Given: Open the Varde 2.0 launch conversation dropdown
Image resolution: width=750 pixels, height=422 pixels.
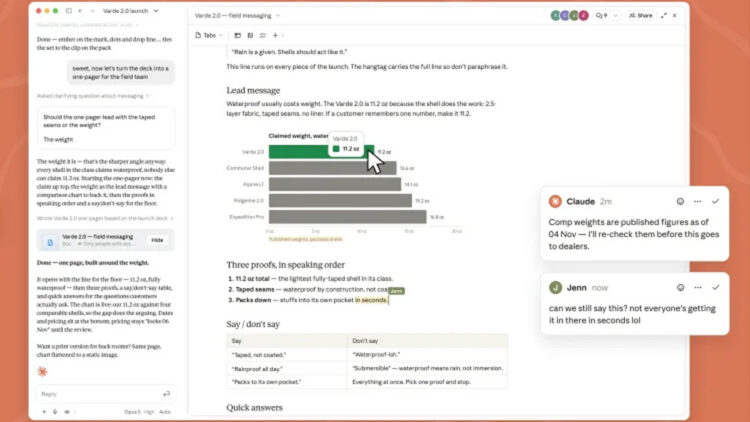Looking at the screenshot, I should [131, 11].
